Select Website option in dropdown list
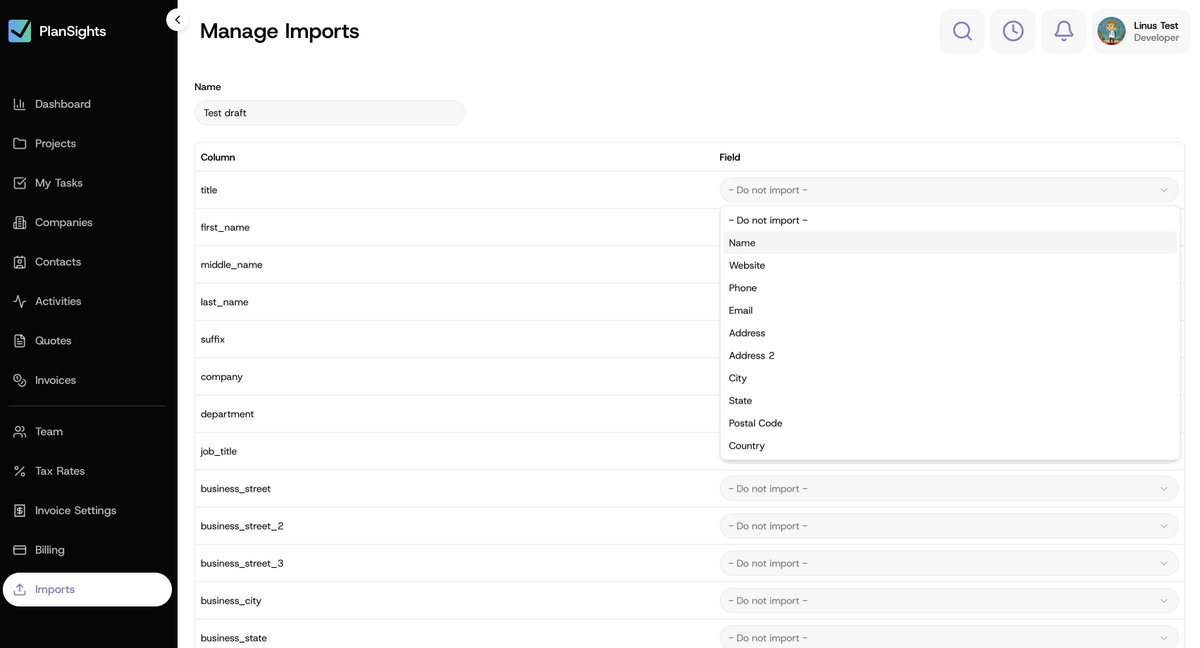Viewport: 1200px width, 648px height. point(949,265)
